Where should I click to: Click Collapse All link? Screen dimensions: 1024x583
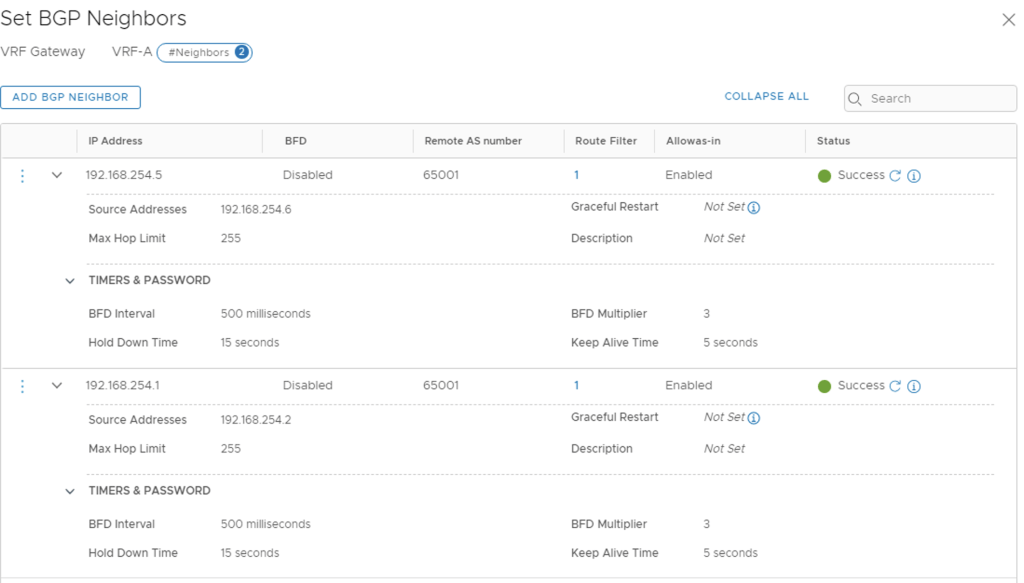(x=766, y=97)
